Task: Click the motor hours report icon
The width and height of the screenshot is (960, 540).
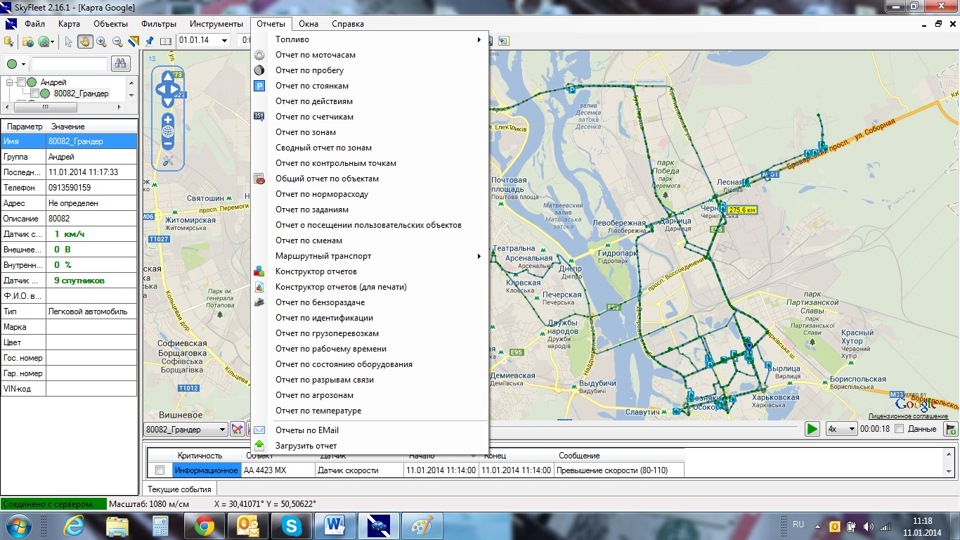Action: coord(260,54)
